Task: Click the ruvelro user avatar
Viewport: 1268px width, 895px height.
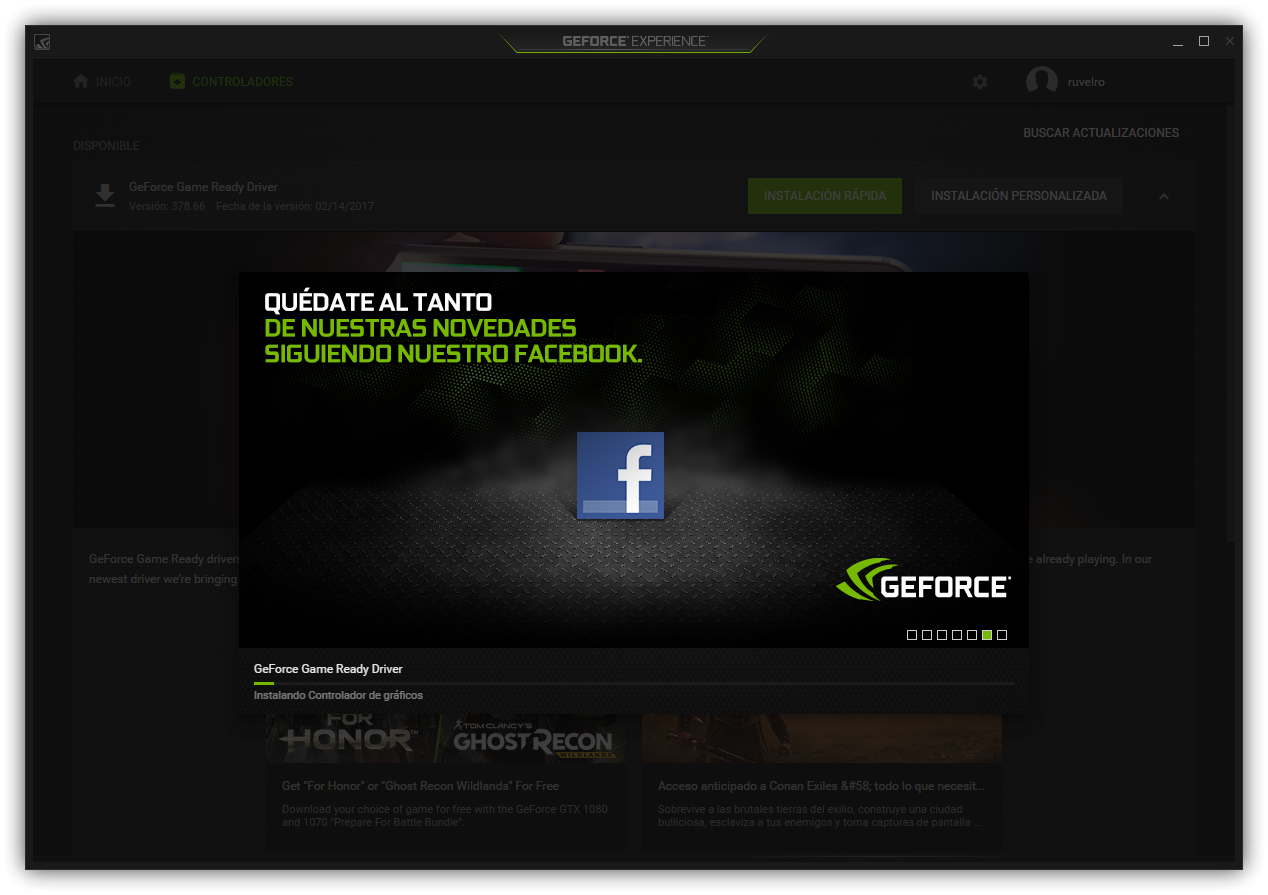Action: [1042, 82]
